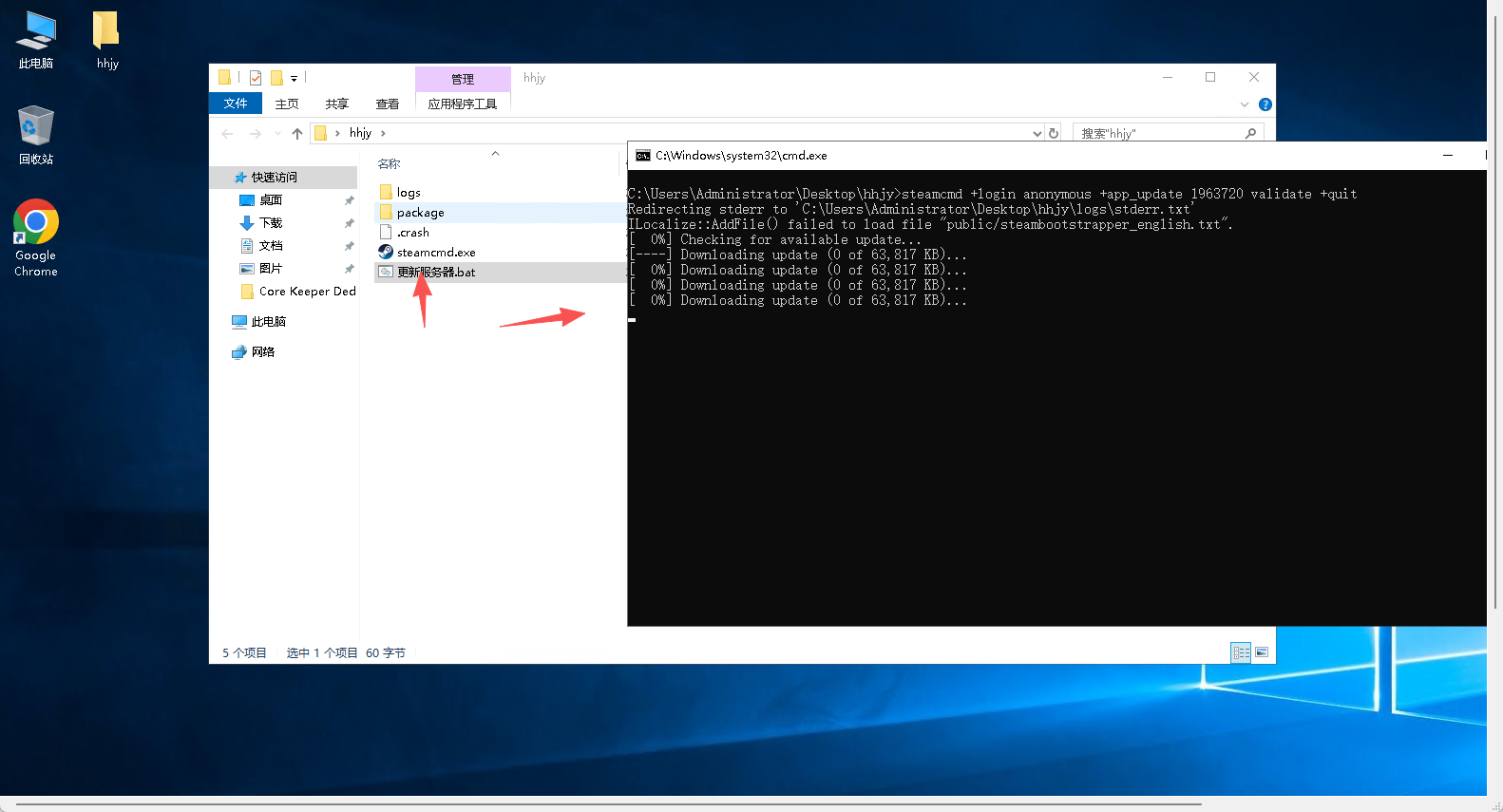Select the steamcmd.exe file
Image resolution: width=1503 pixels, height=812 pixels.
(x=435, y=253)
